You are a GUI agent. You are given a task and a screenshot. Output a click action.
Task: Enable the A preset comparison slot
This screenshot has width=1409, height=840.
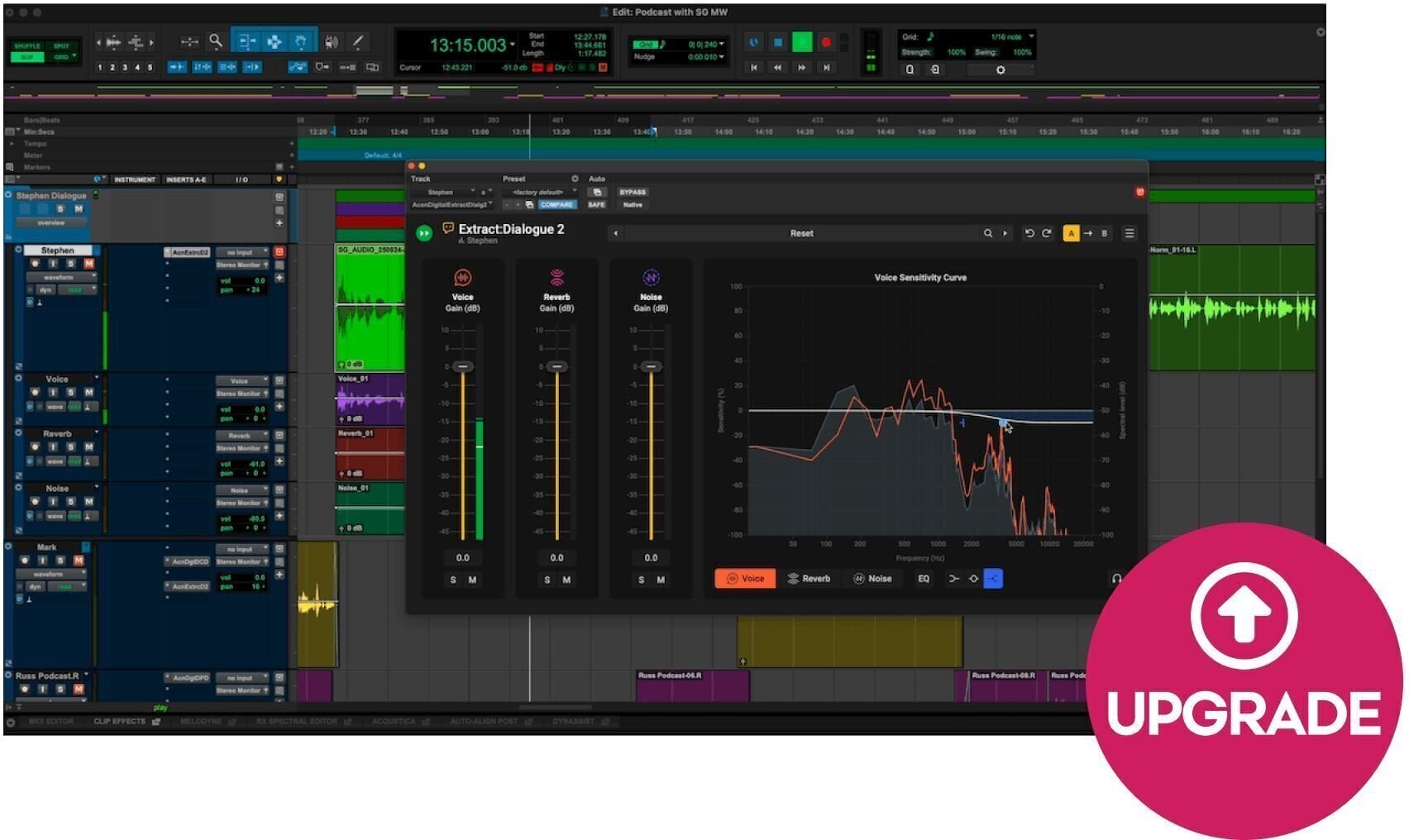pyautogui.click(x=1071, y=234)
